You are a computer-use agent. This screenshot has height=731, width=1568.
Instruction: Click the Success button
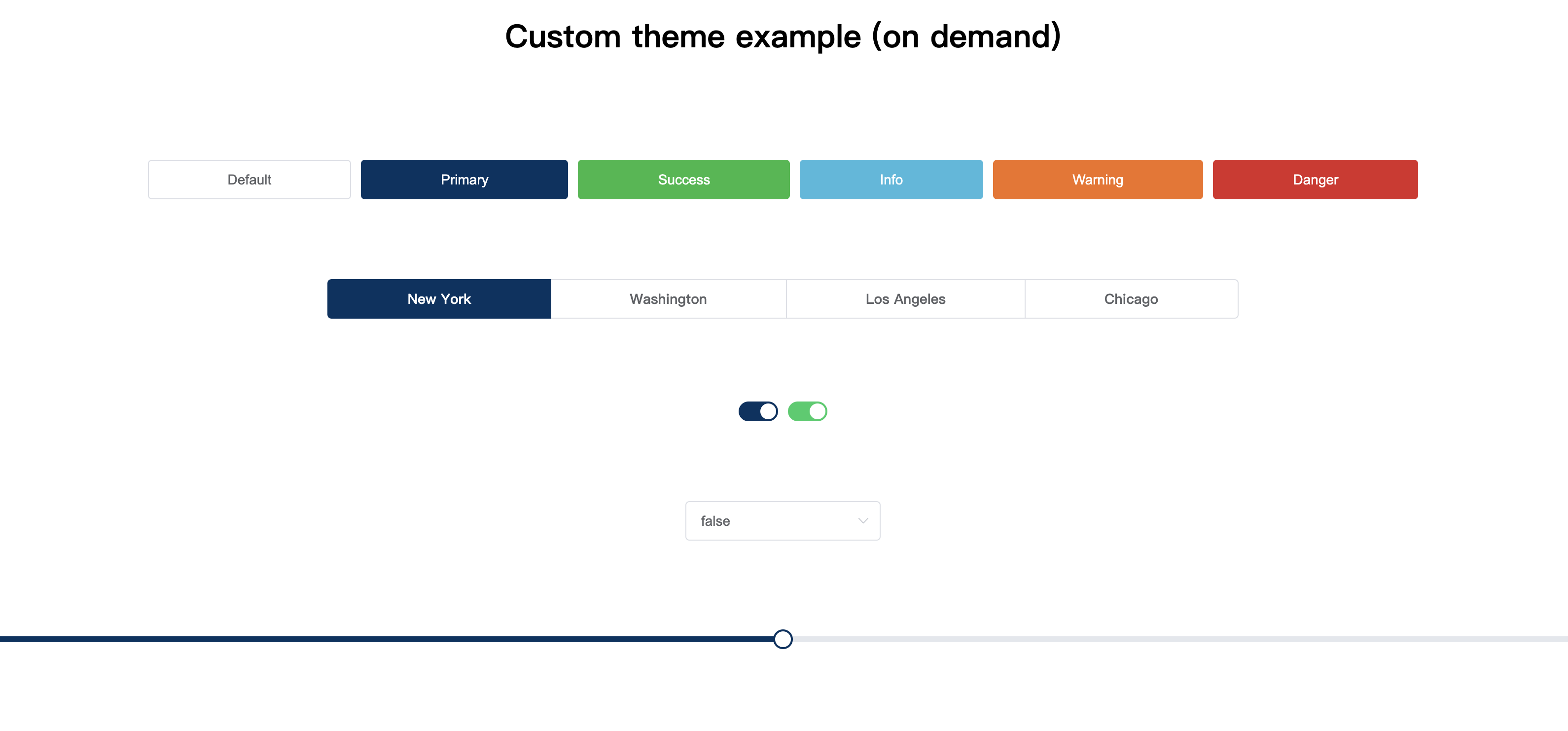683,179
